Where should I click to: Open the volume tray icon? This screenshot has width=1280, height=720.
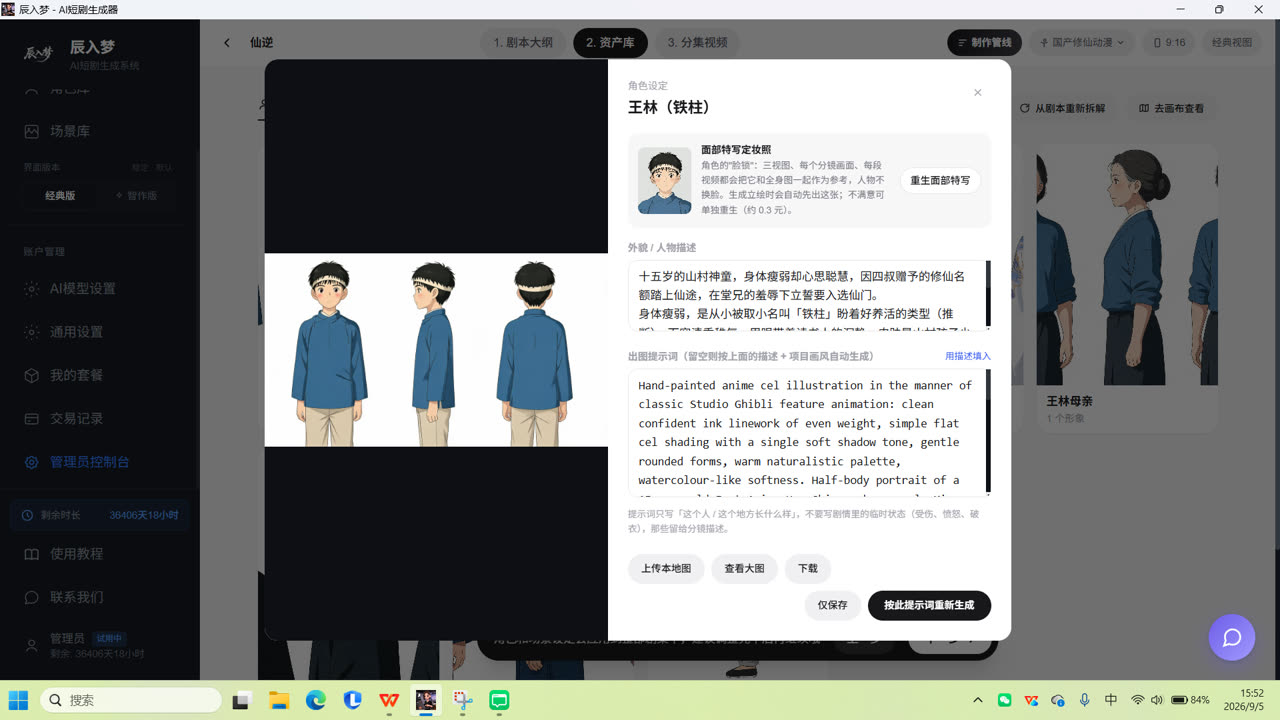click(1157, 700)
